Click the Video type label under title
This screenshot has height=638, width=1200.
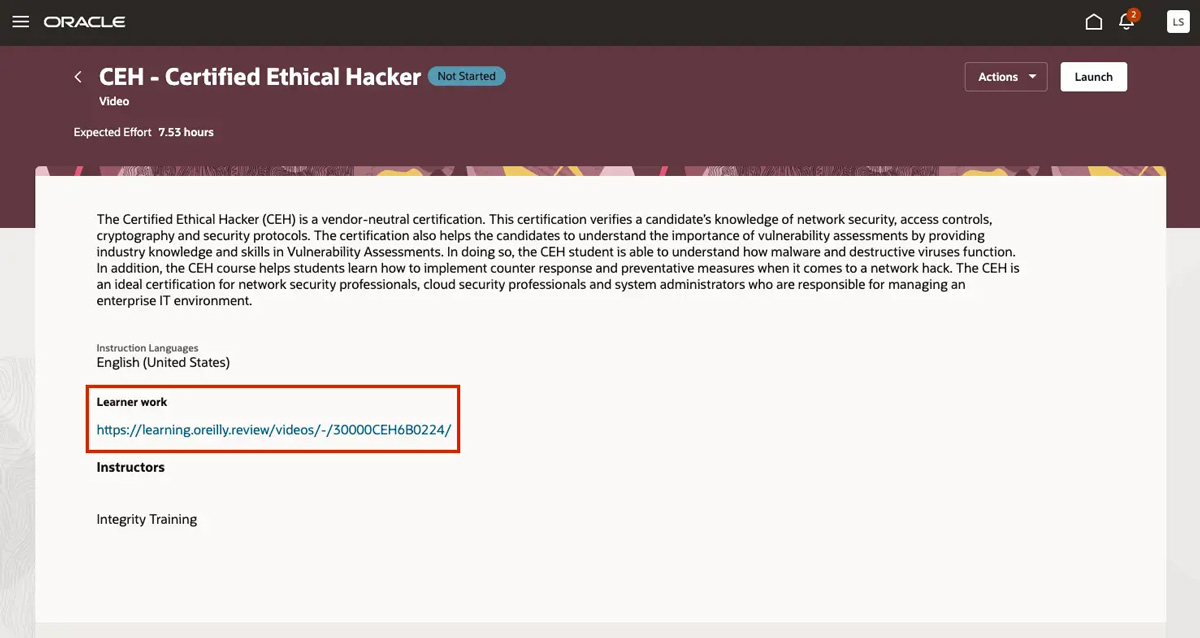click(x=114, y=101)
